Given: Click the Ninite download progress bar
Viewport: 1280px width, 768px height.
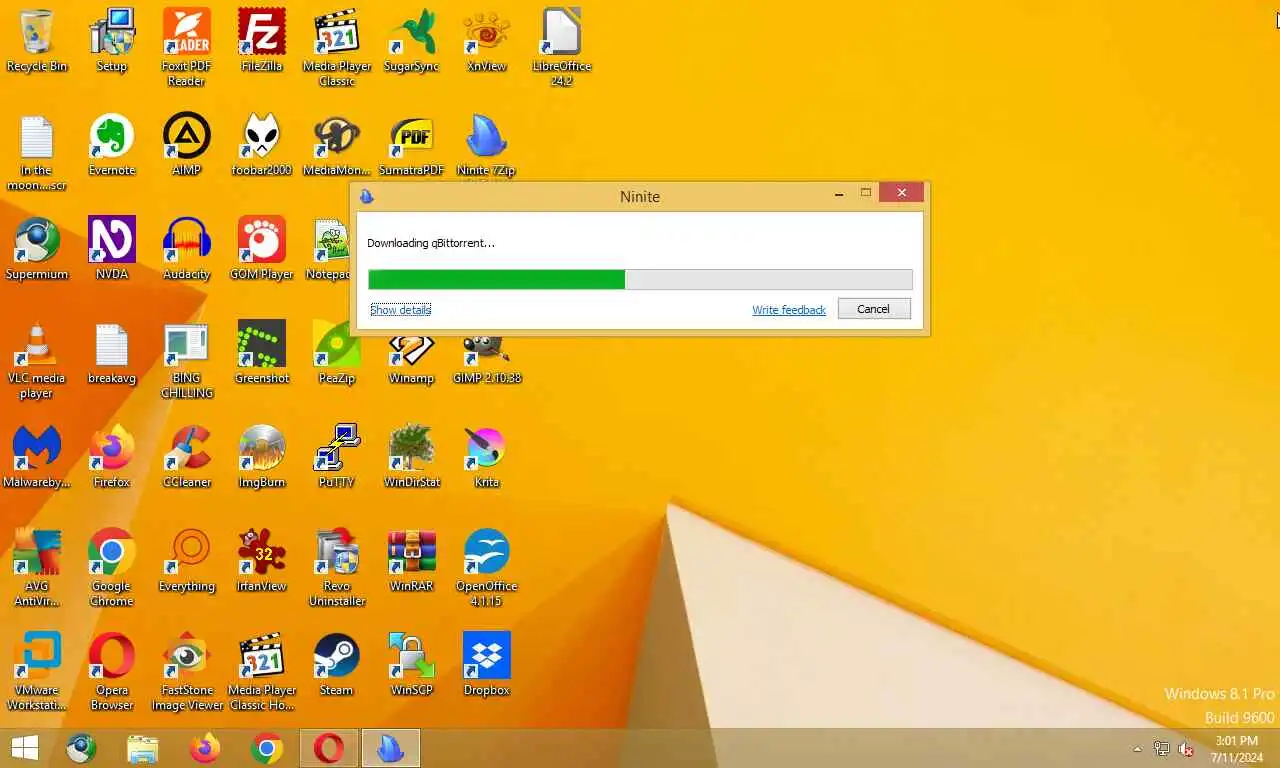Looking at the screenshot, I should coord(640,279).
